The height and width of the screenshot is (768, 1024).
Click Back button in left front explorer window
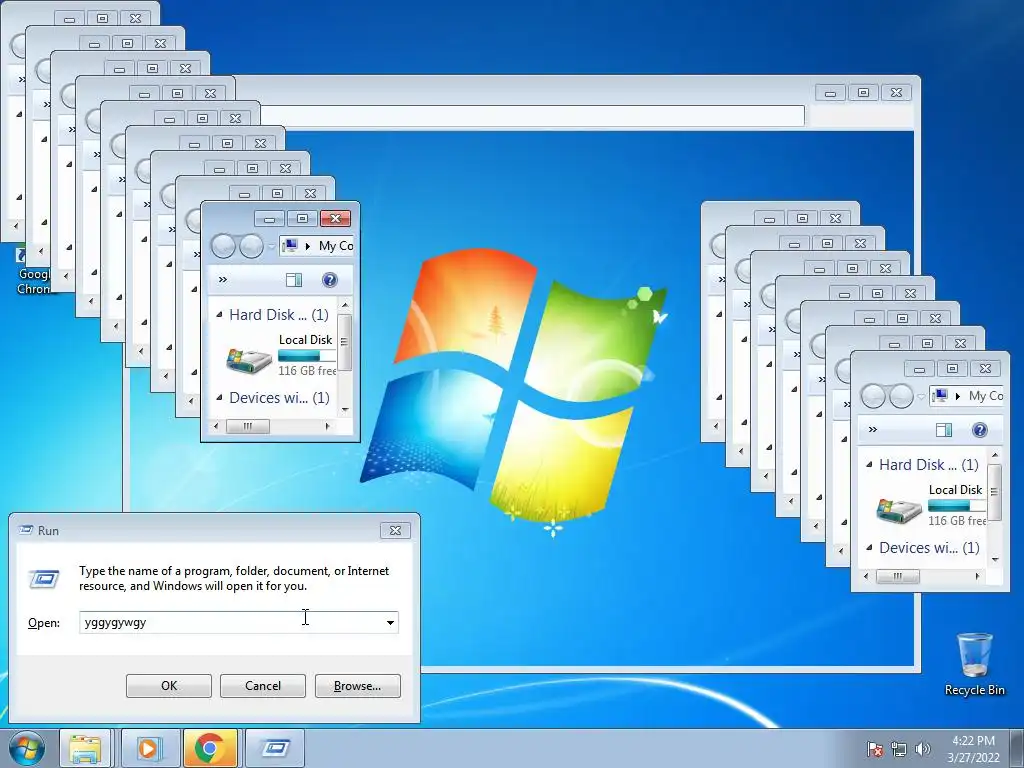point(223,246)
